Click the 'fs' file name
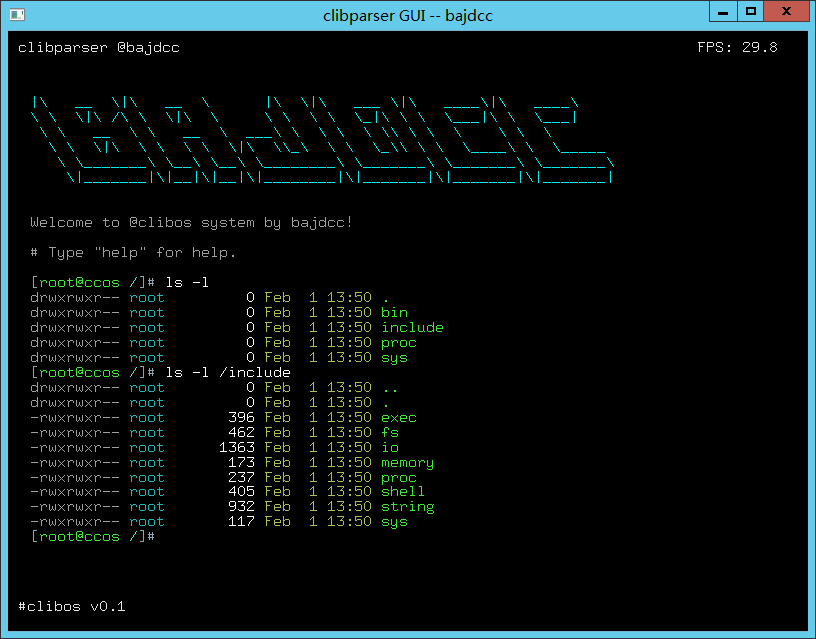Image resolution: width=816 pixels, height=639 pixels. coord(390,432)
